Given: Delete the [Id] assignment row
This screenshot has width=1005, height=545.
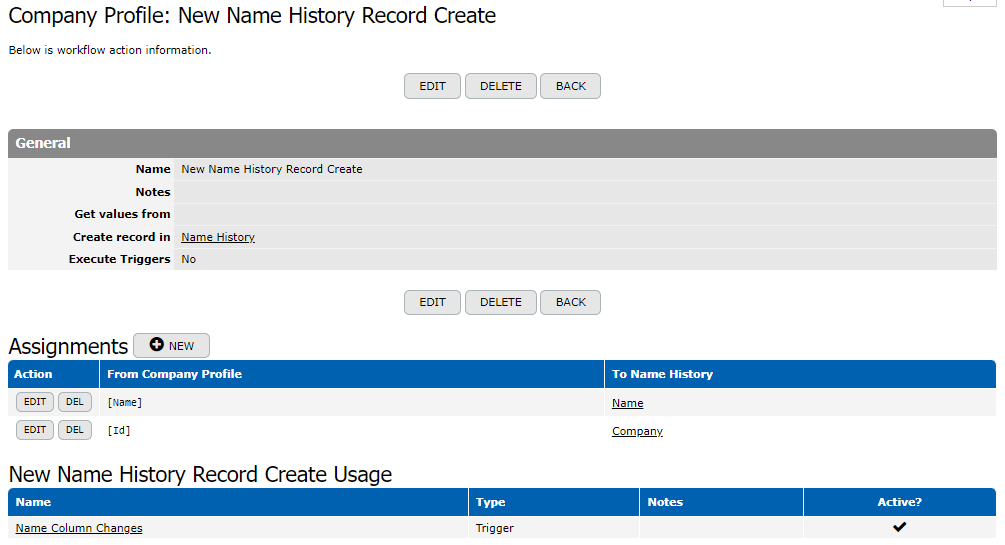Looking at the screenshot, I should [75, 430].
